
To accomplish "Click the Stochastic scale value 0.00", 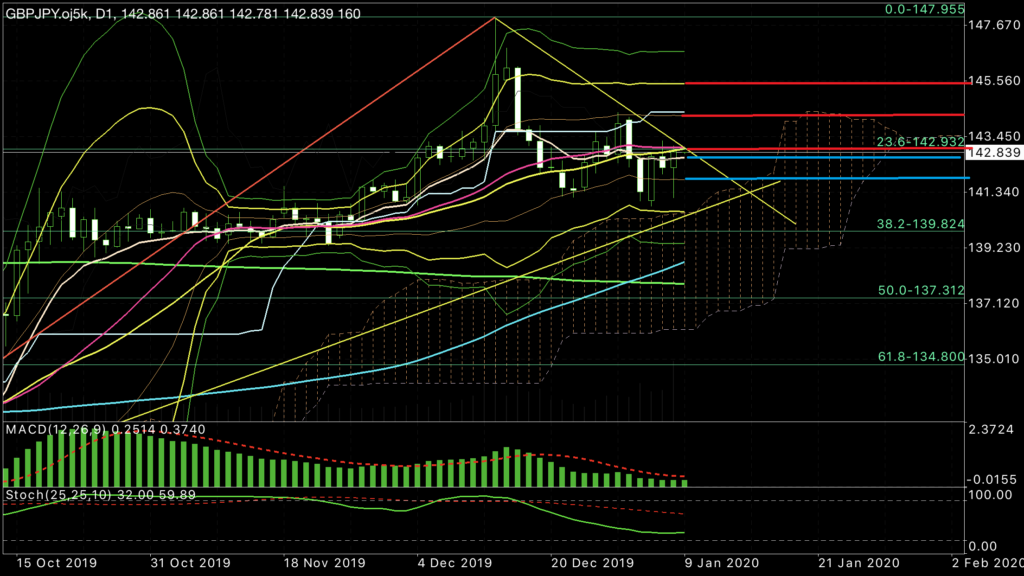I will coord(983,546).
